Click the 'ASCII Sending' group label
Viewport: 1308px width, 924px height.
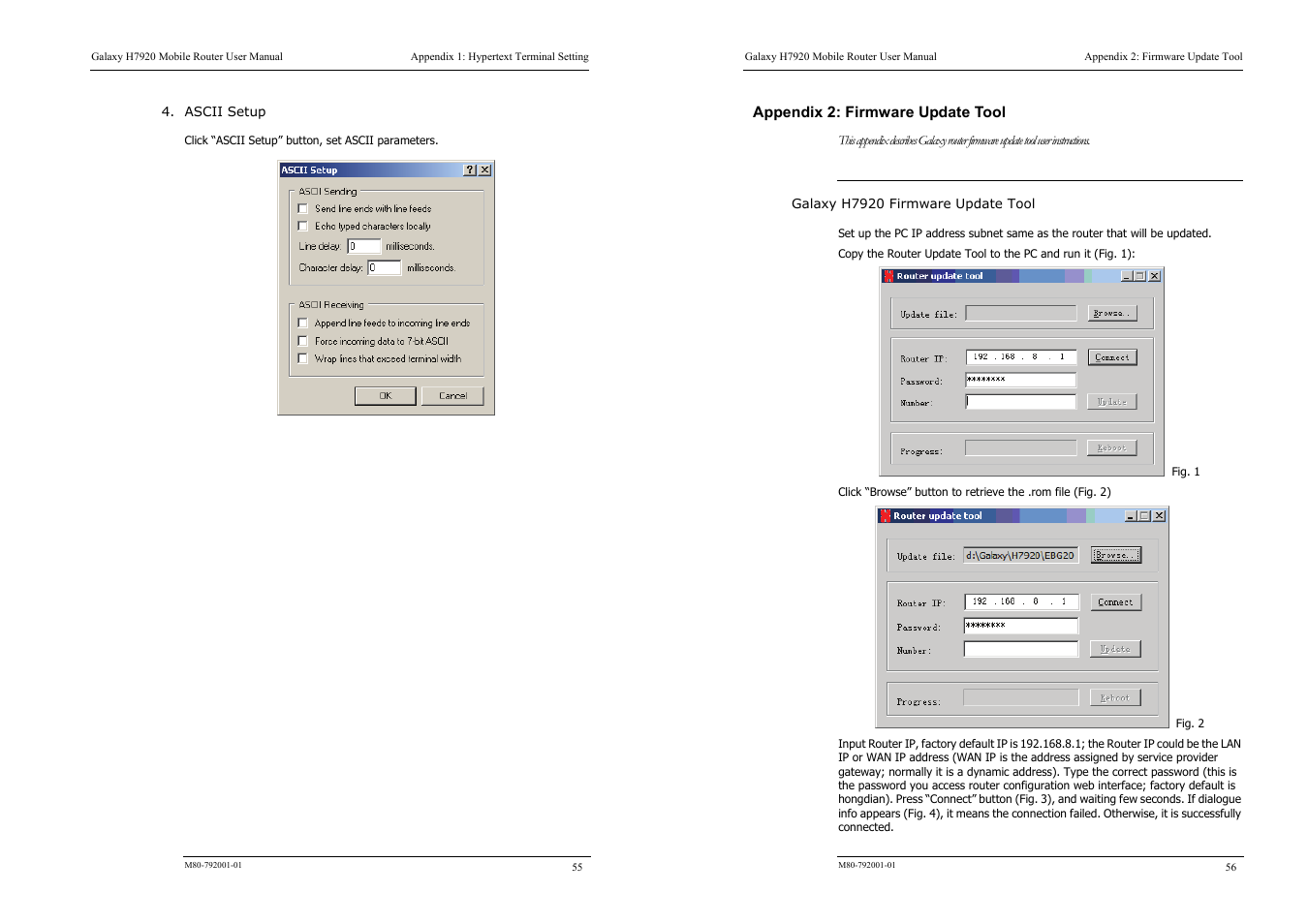click(x=327, y=192)
